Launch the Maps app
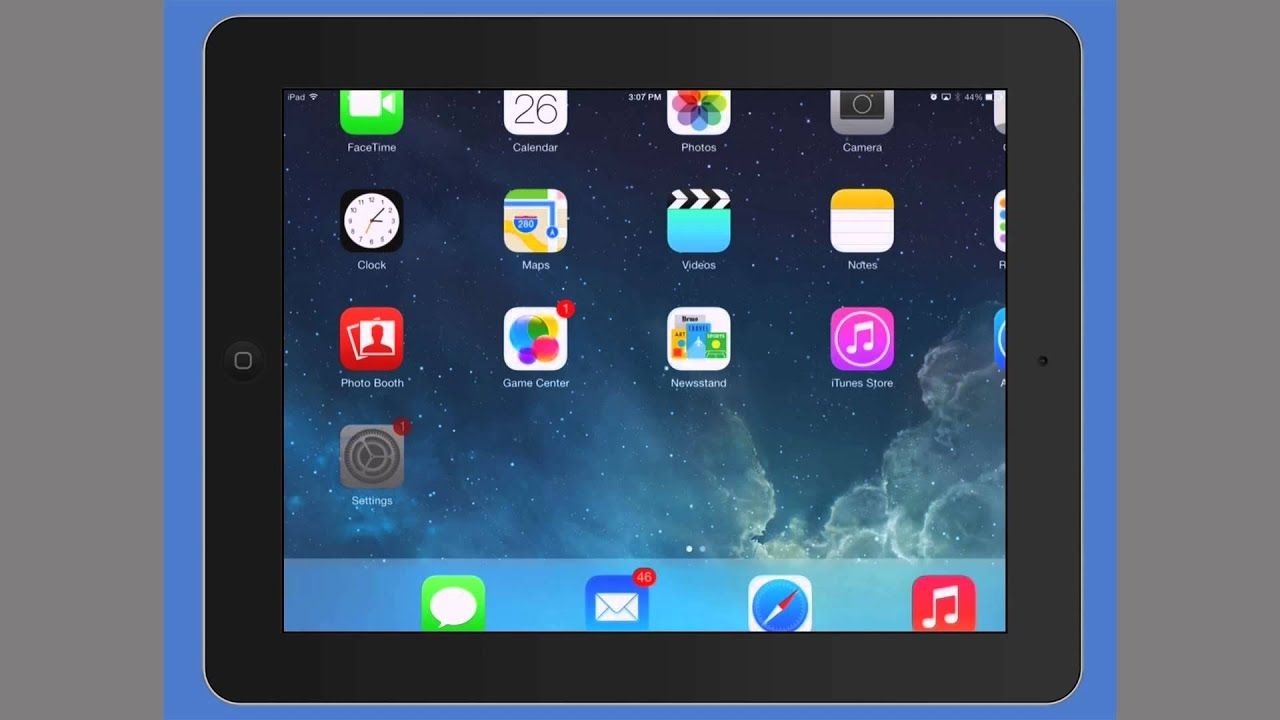Viewport: 1280px width, 720px height. pyautogui.click(x=535, y=221)
